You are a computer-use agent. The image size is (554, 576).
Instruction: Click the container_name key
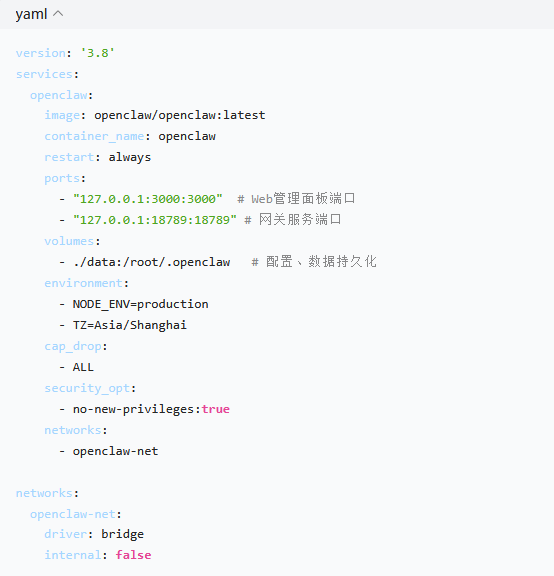pos(94,136)
